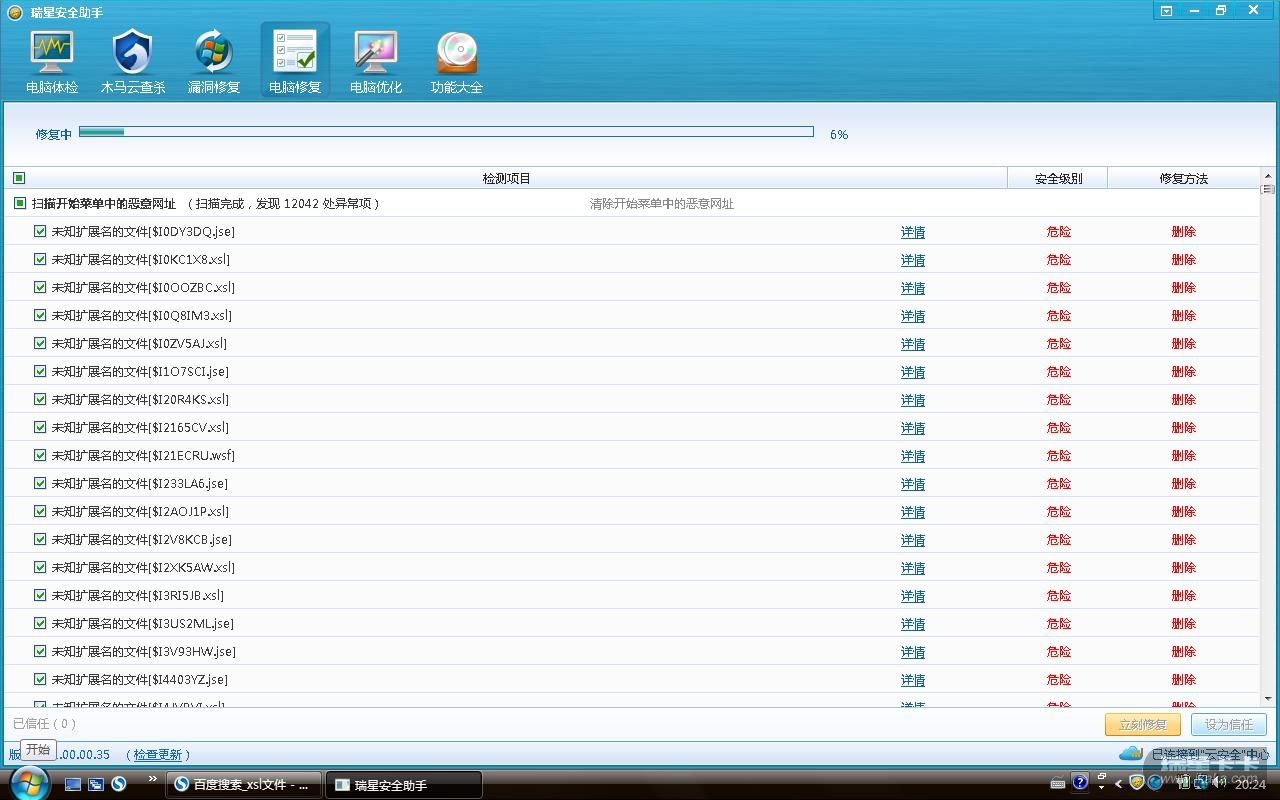1280x800 pixels.
Task: Open the 木马云查杀 trojan scan icon
Action: [x=133, y=62]
